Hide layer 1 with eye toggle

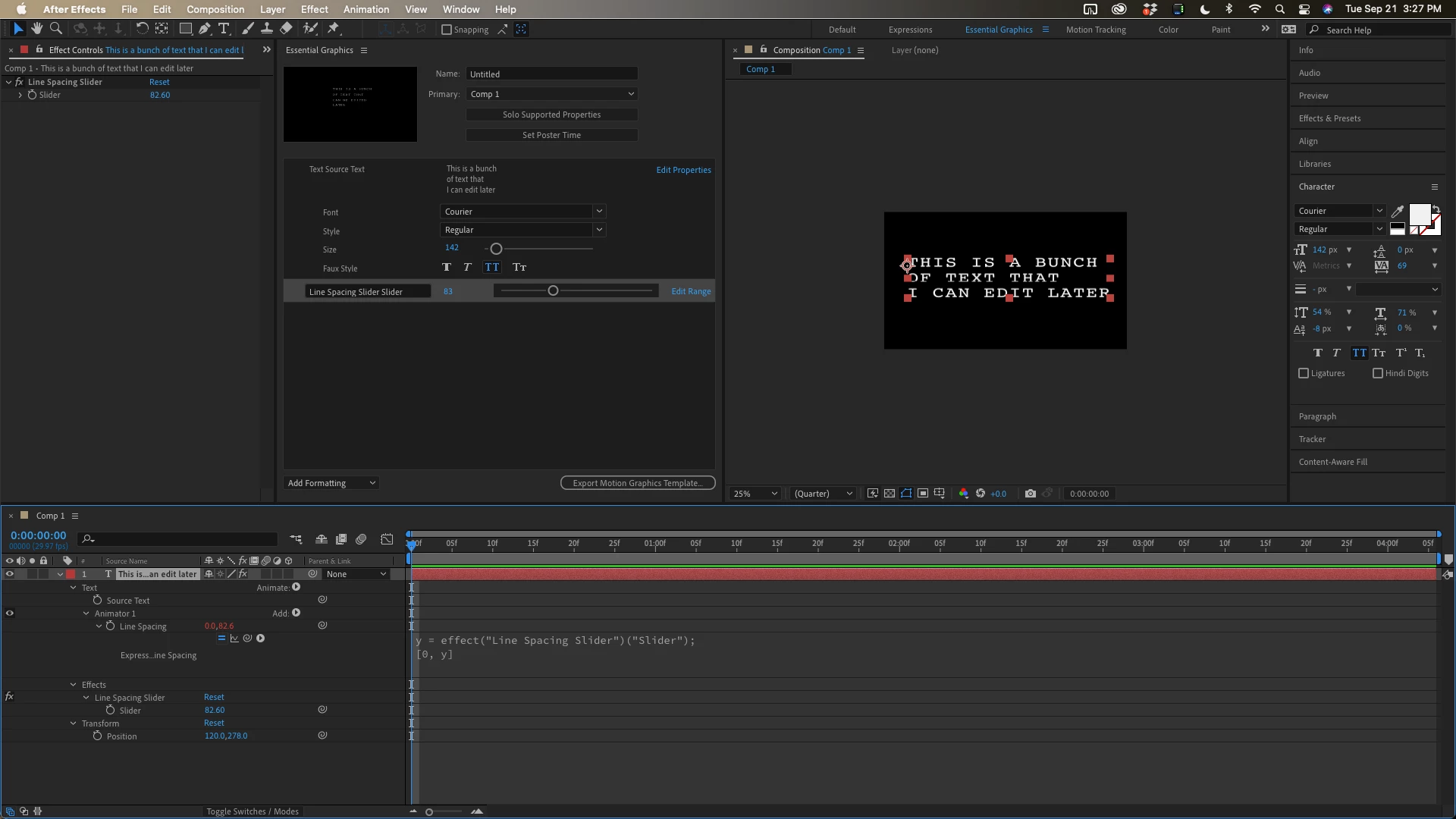tap(10, 574)
